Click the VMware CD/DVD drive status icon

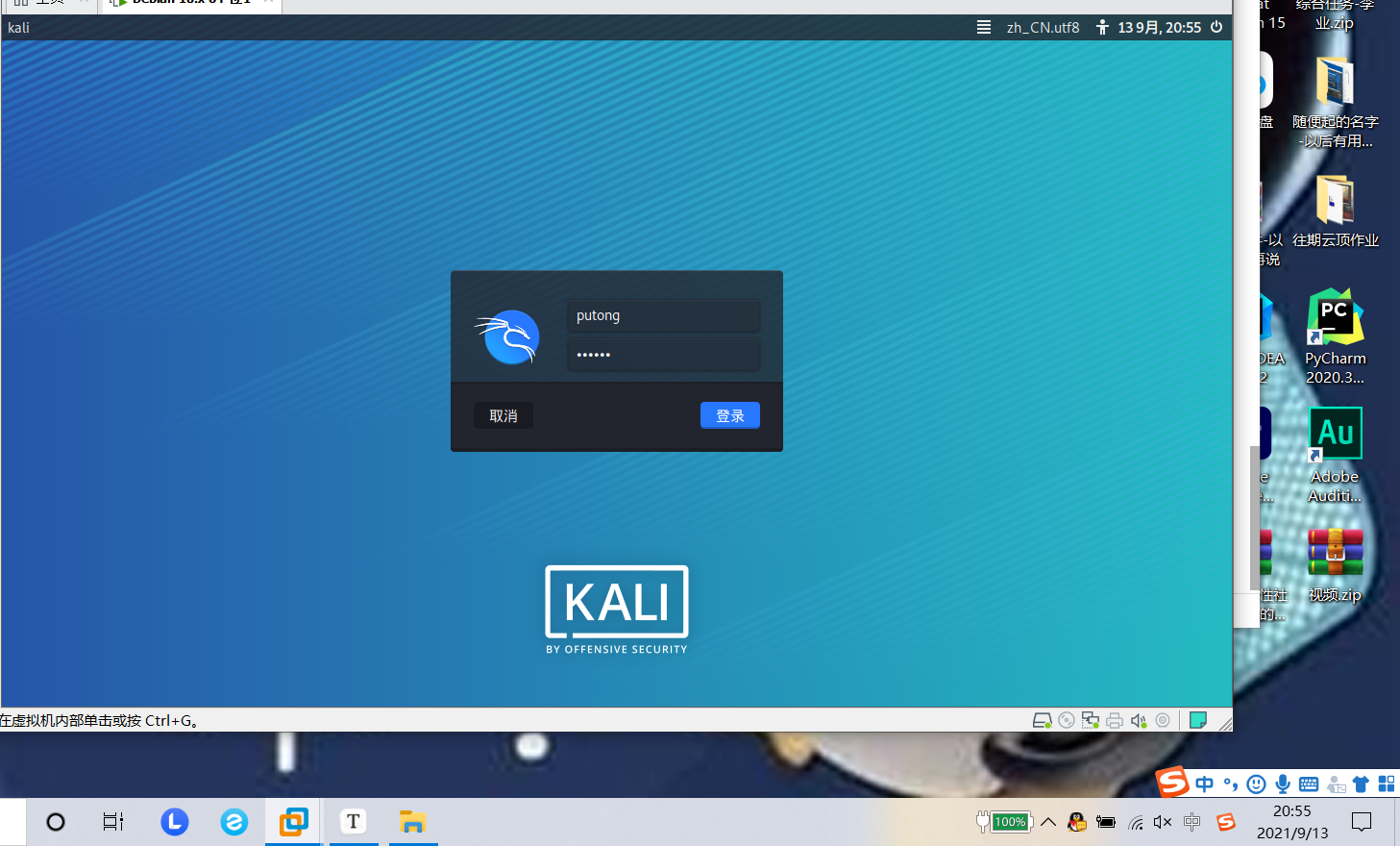click(1067, 720)
